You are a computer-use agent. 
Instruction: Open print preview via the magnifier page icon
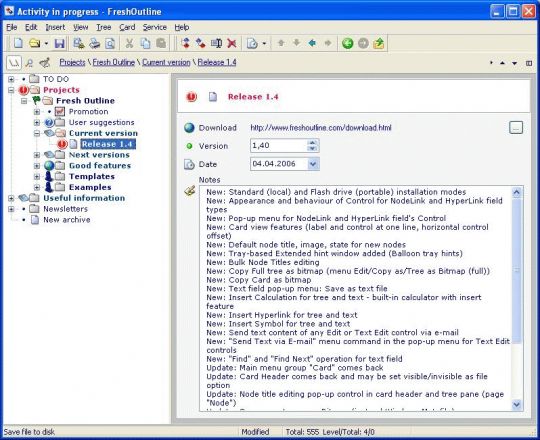coord(110,43)
